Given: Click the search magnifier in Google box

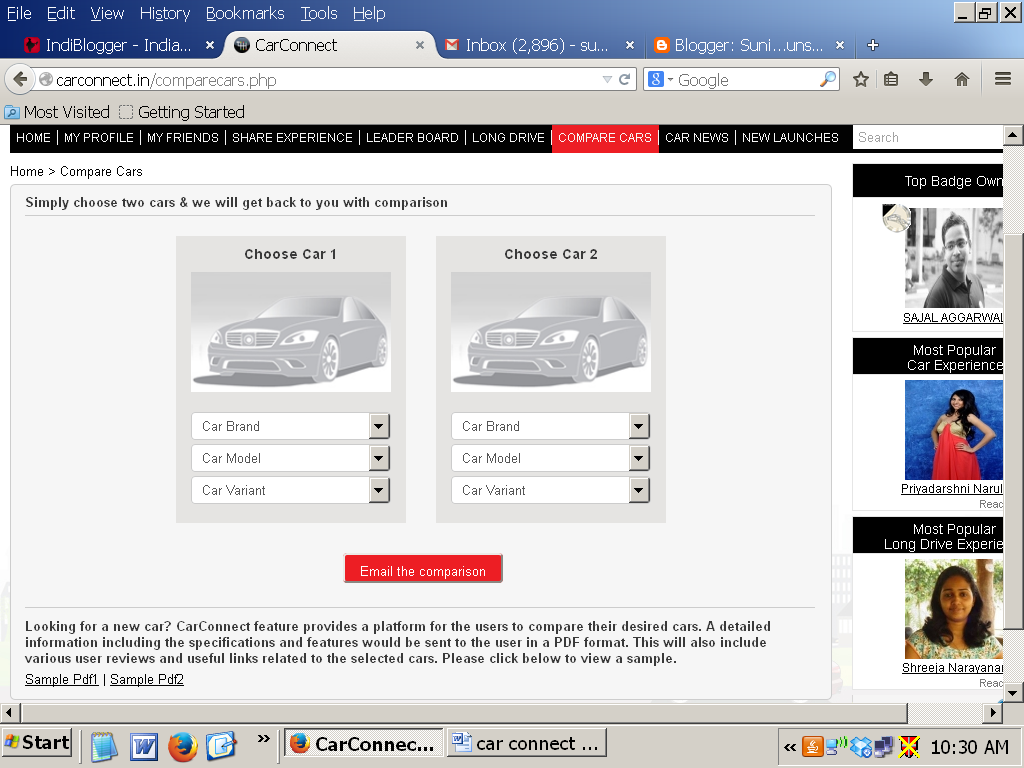Looking at the screenshot, I should (x=827, y=79).
